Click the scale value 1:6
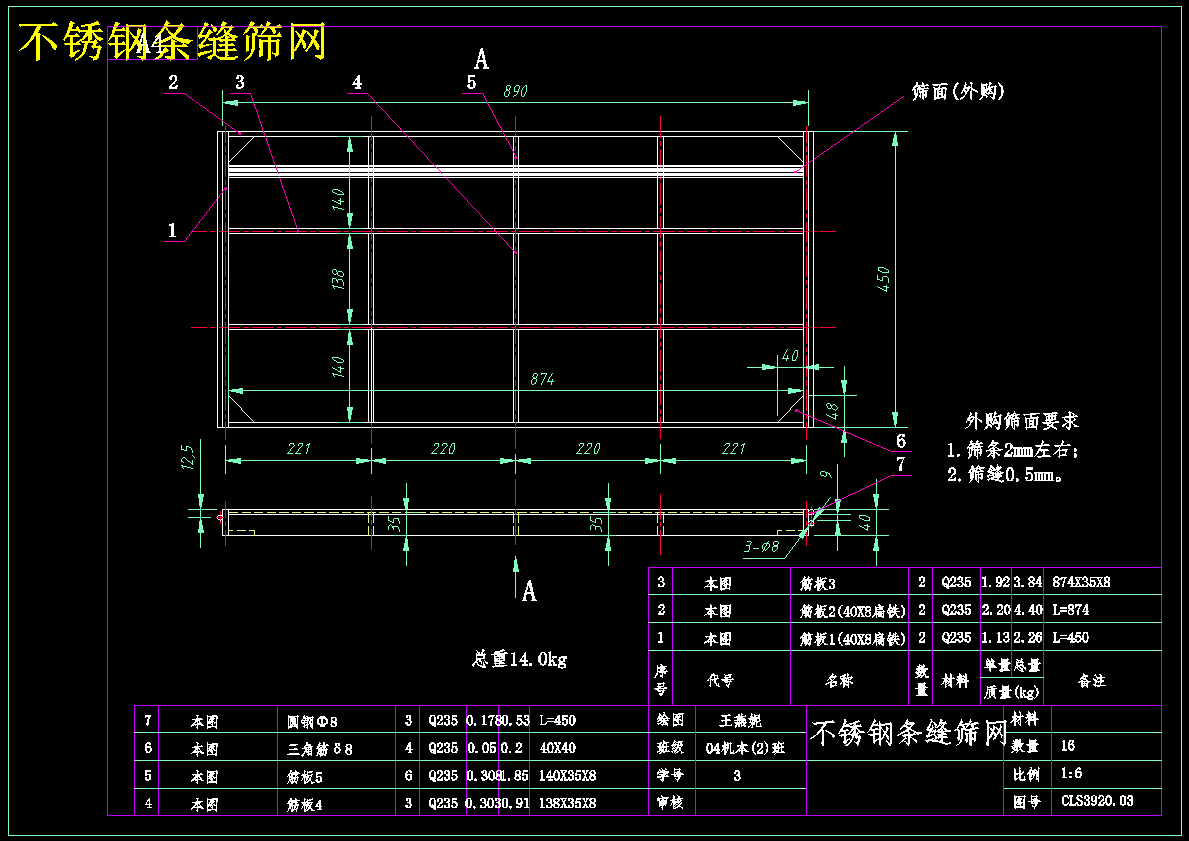Screen dimensions: 1189x841 [1071, 774]
